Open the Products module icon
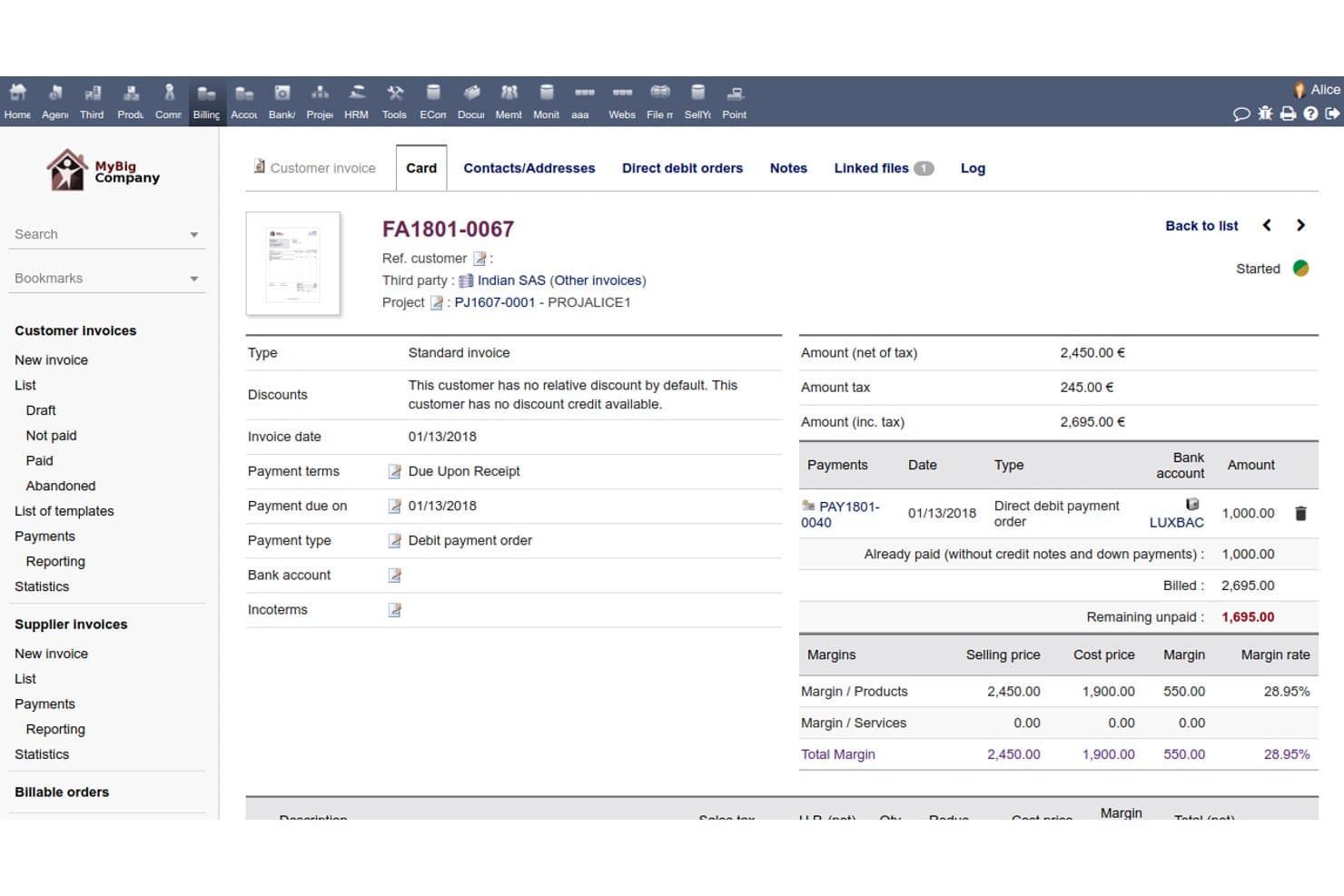Screen dimensions: 1344x896 coord(131,101)
